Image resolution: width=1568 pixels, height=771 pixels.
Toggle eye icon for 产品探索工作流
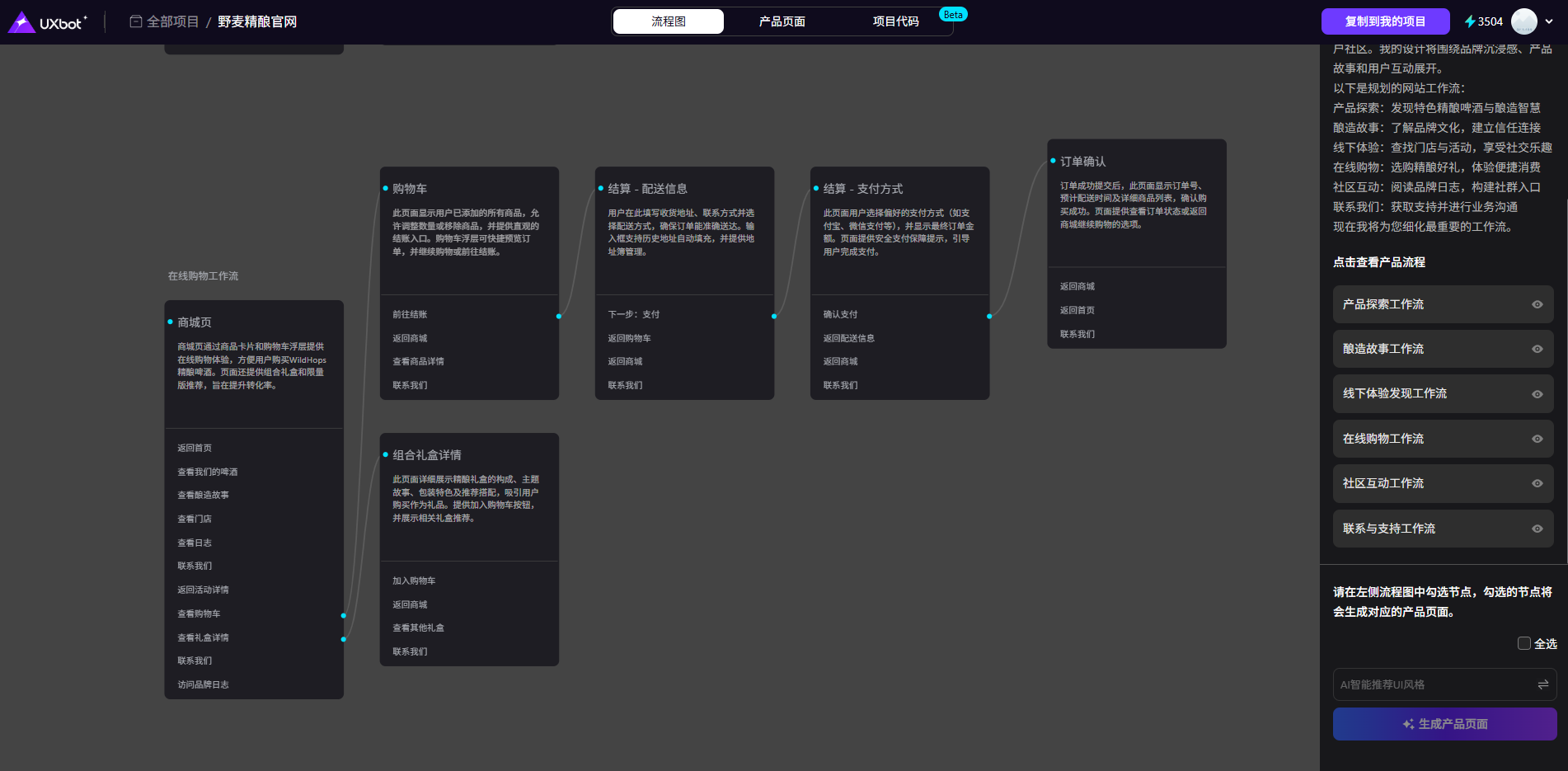[1537, 304]
